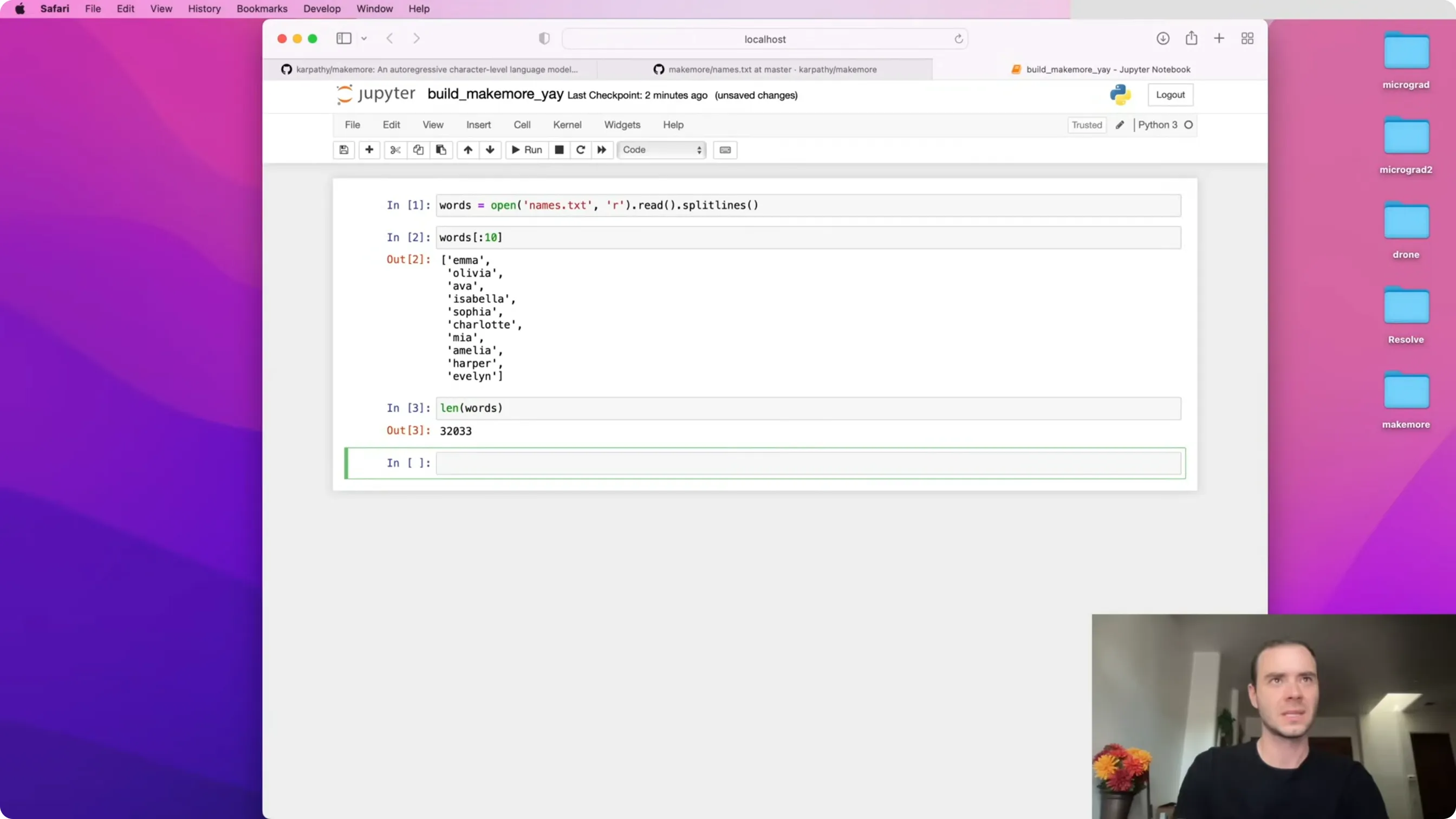
Task: Cut selected cells with the scissors icon
Action: (395, 150)
